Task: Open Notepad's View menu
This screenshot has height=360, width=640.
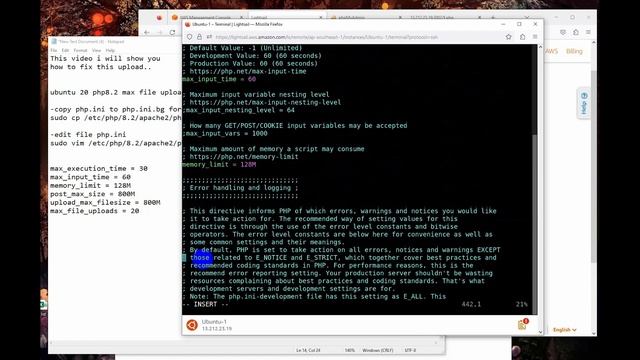Action: tap(96, 50)
